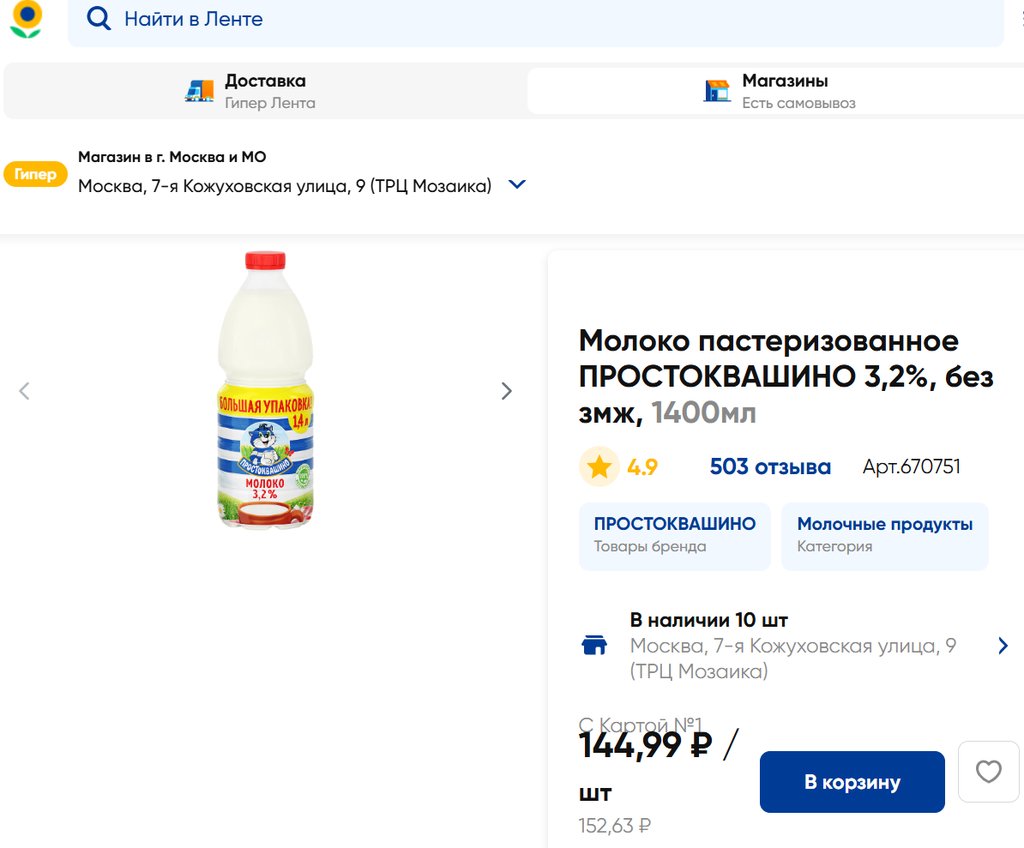This screenshot has height=848, width=1024.
Task: Expand store availability details arrow
Action: click(x=1003, y=646)
